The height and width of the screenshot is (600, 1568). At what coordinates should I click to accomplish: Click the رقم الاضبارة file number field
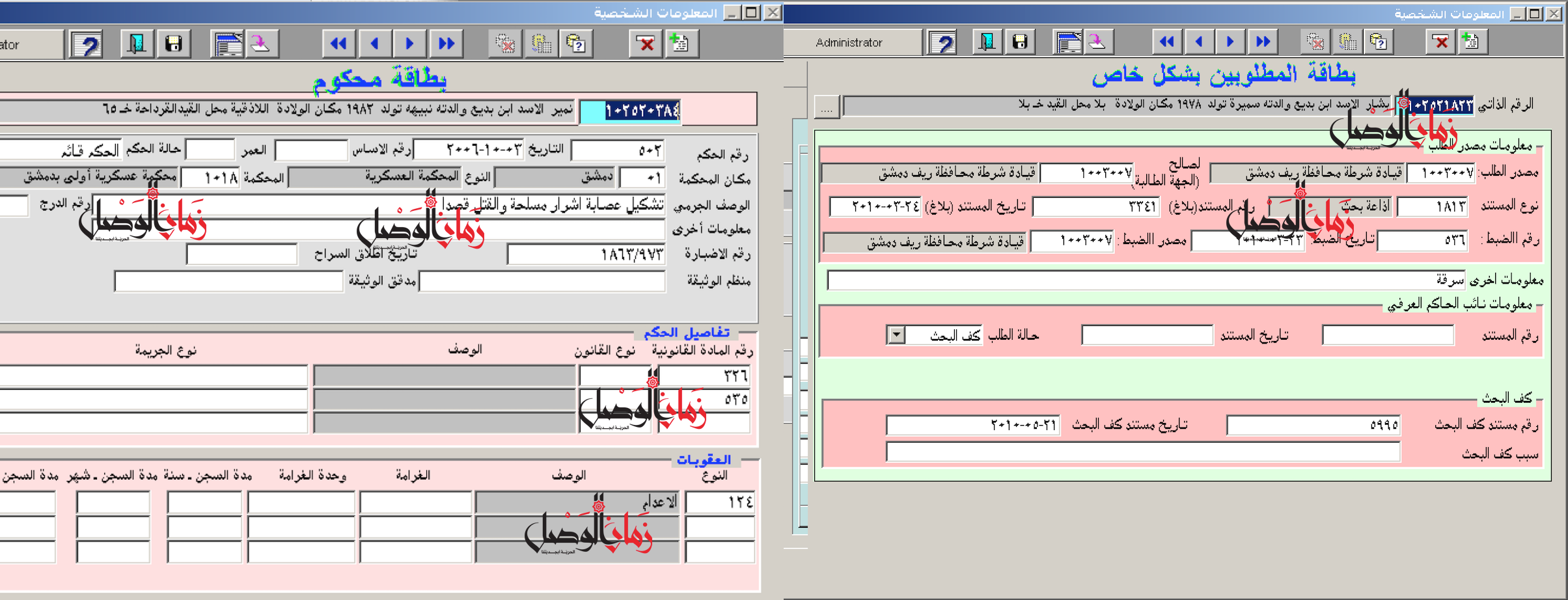coord(586,255)
